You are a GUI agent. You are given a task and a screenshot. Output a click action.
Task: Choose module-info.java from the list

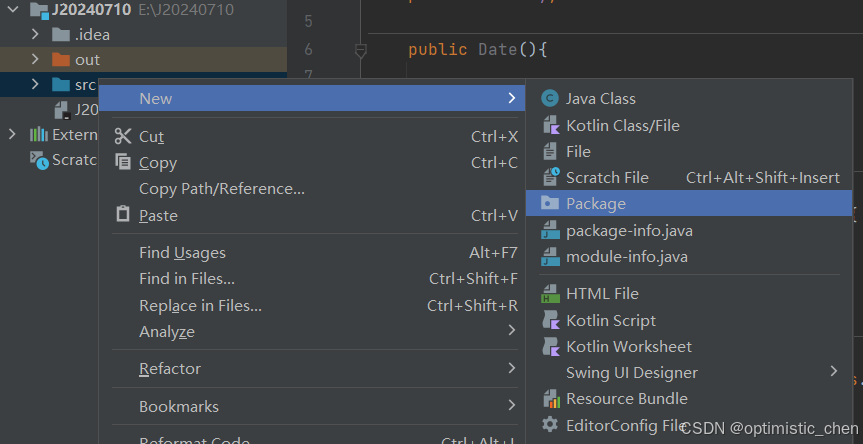click(x=627, y=256)
